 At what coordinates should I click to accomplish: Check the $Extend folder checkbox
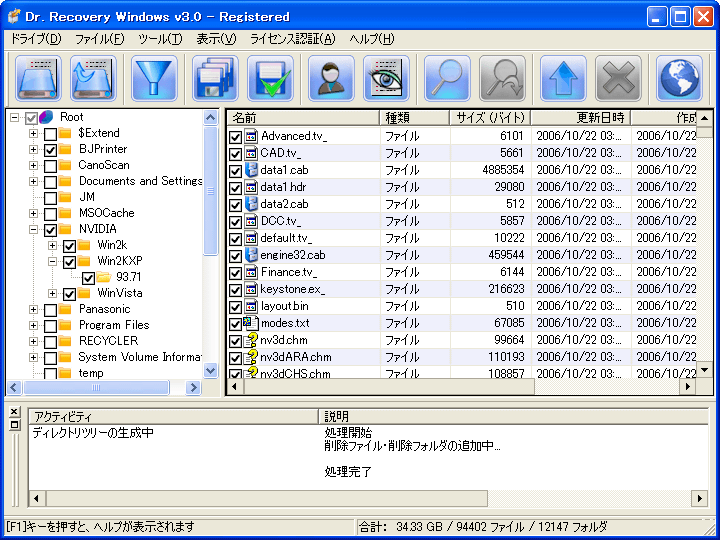pyautogui.click(x=51, y=134)
